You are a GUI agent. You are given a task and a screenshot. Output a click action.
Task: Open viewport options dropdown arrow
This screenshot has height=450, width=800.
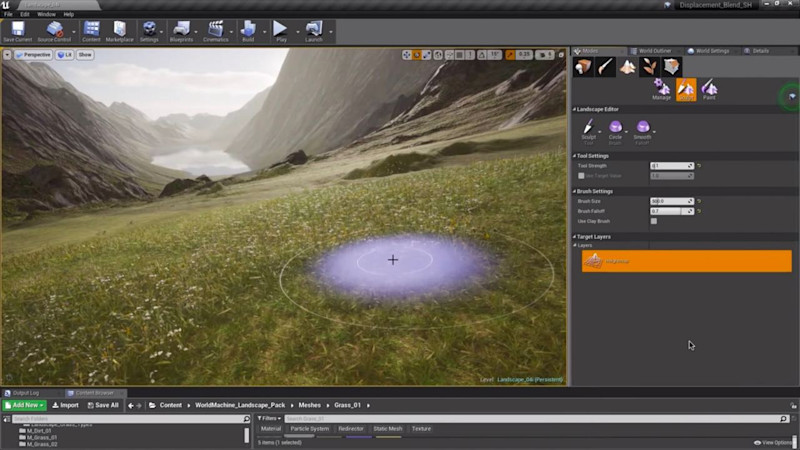(7, 55)
